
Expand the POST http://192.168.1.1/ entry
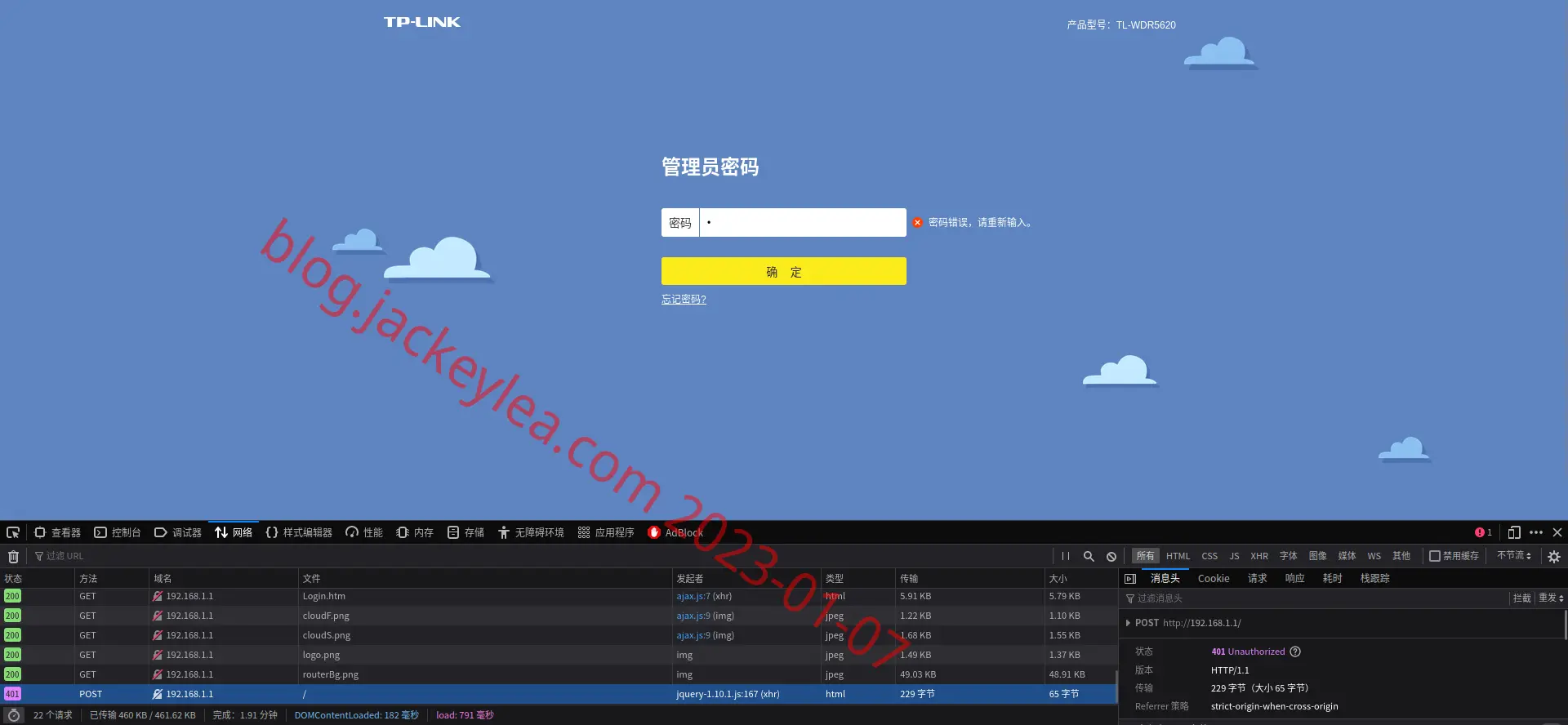click(1128, 623)
